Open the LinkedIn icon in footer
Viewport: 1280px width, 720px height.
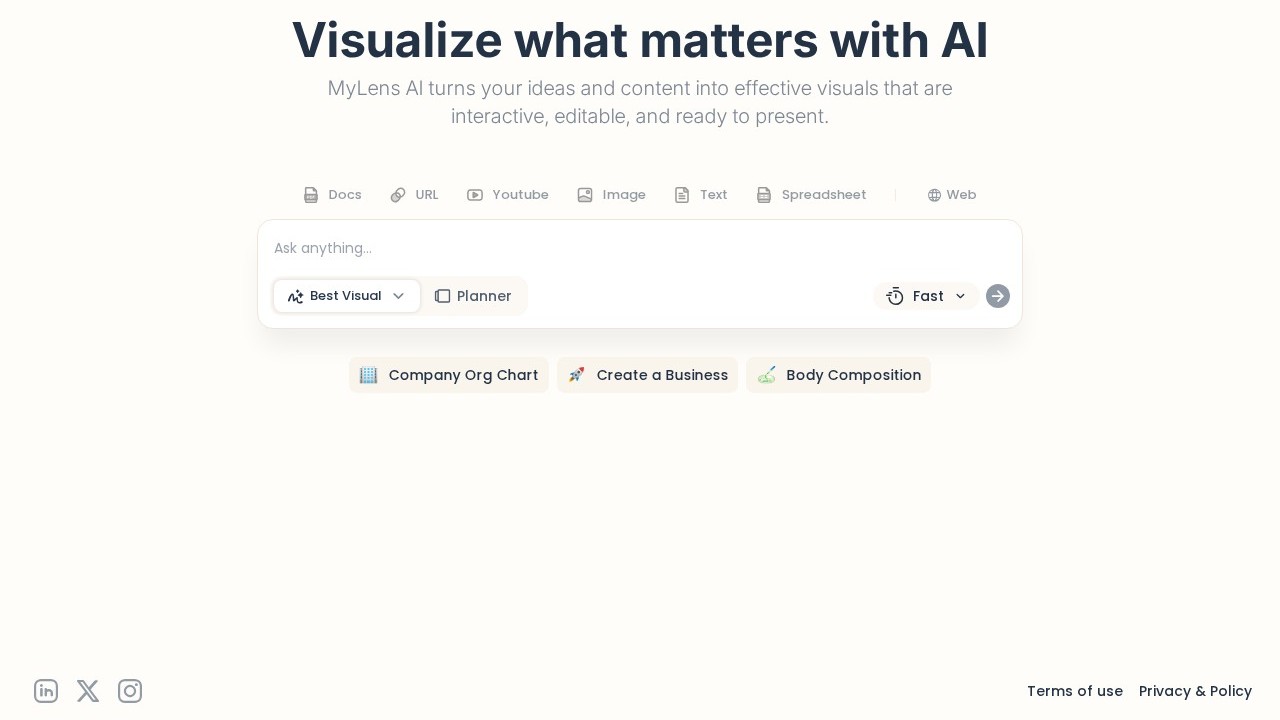pos(46,691)
